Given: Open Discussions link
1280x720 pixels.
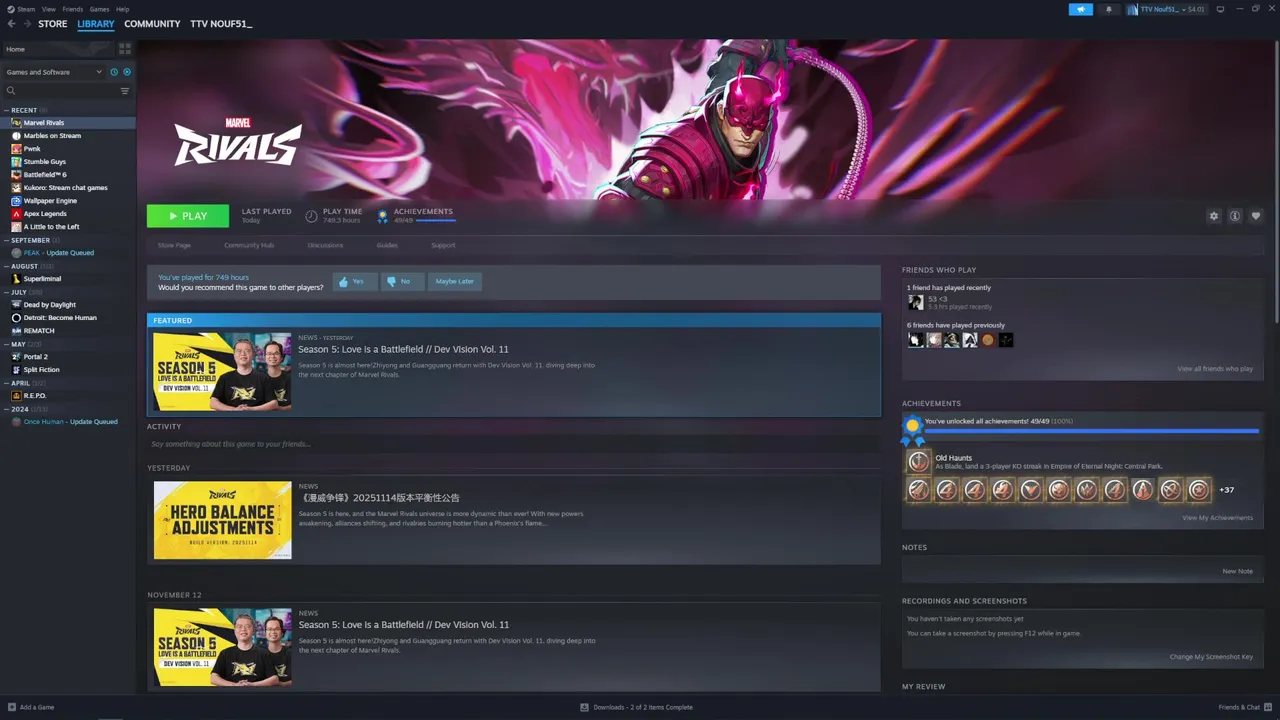Looking at the screenshot, I should [325, 245].
